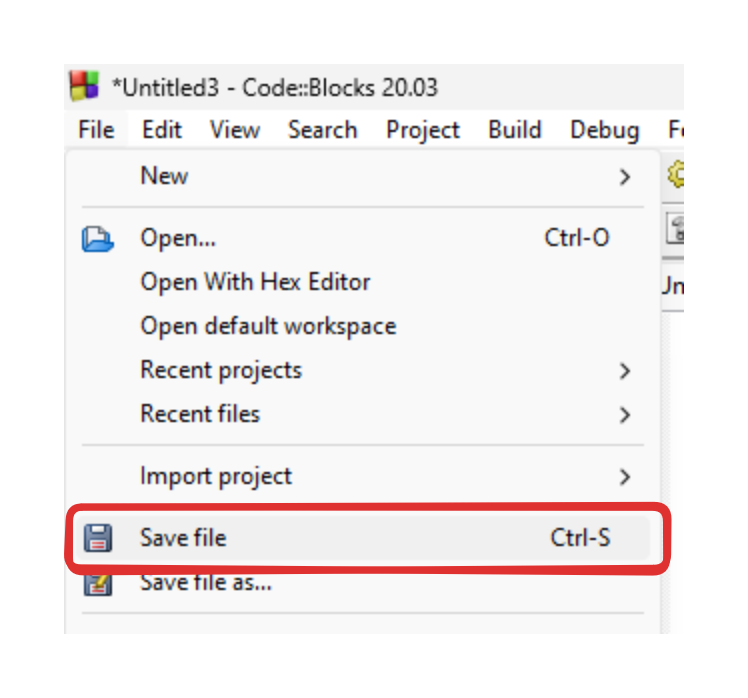Click the pencil icon beside Save file as
Image resolution: width=748 pixels, height=698 pixels.
pos(97,583)
